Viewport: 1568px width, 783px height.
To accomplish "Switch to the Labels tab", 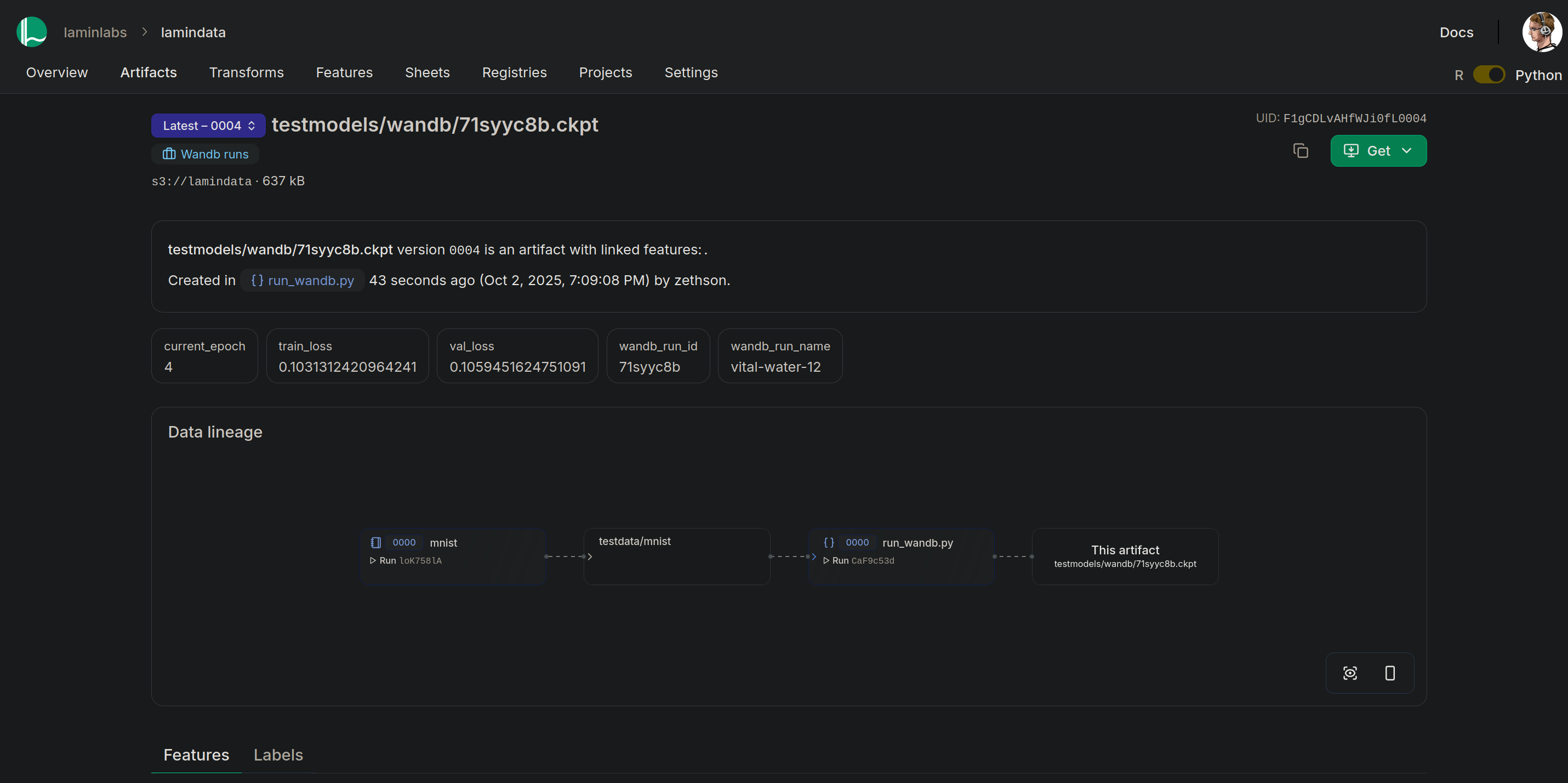I will (278, 754).
